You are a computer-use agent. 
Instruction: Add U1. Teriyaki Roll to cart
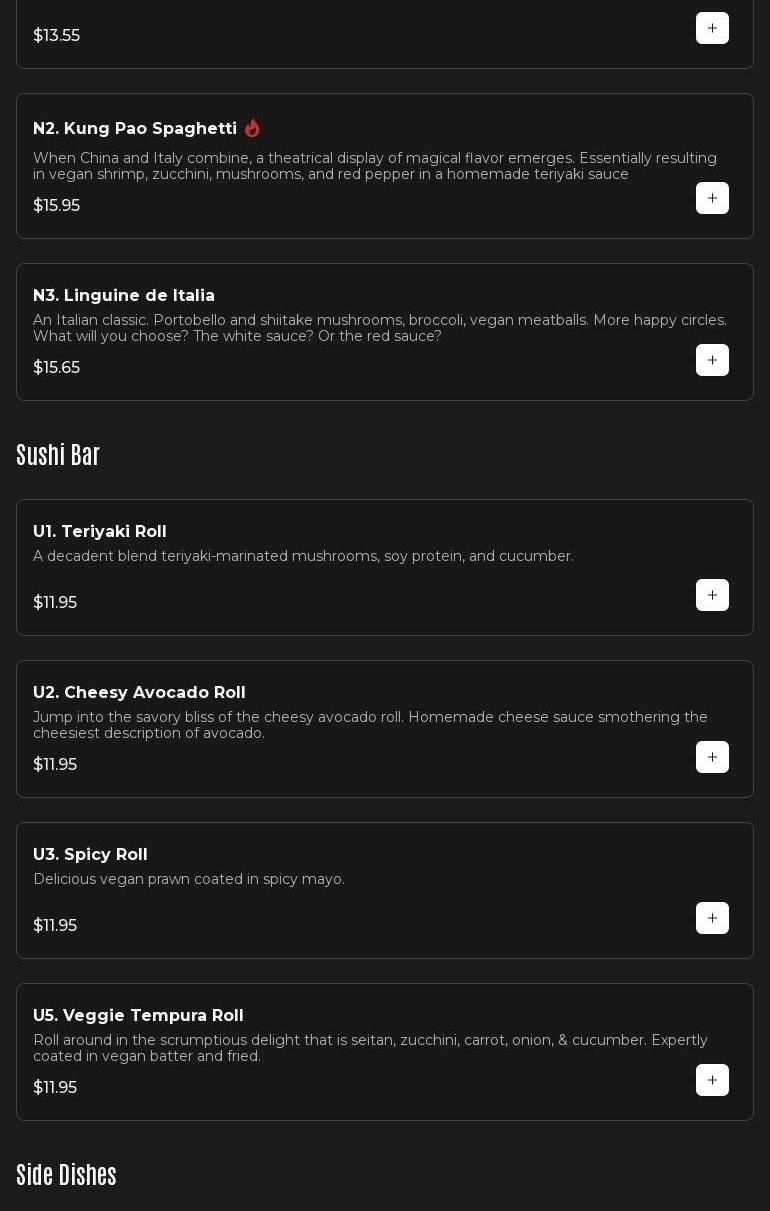pyautogui.click(x=712, y=595)
